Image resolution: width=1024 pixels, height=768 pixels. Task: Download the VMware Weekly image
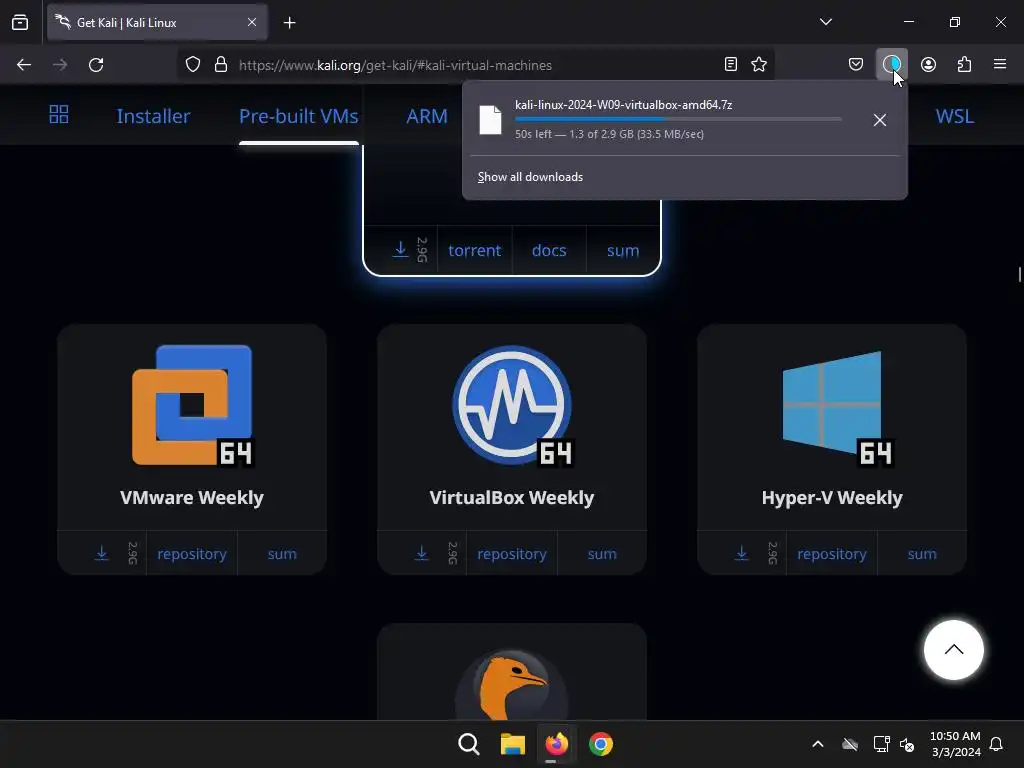click(102, 553)
